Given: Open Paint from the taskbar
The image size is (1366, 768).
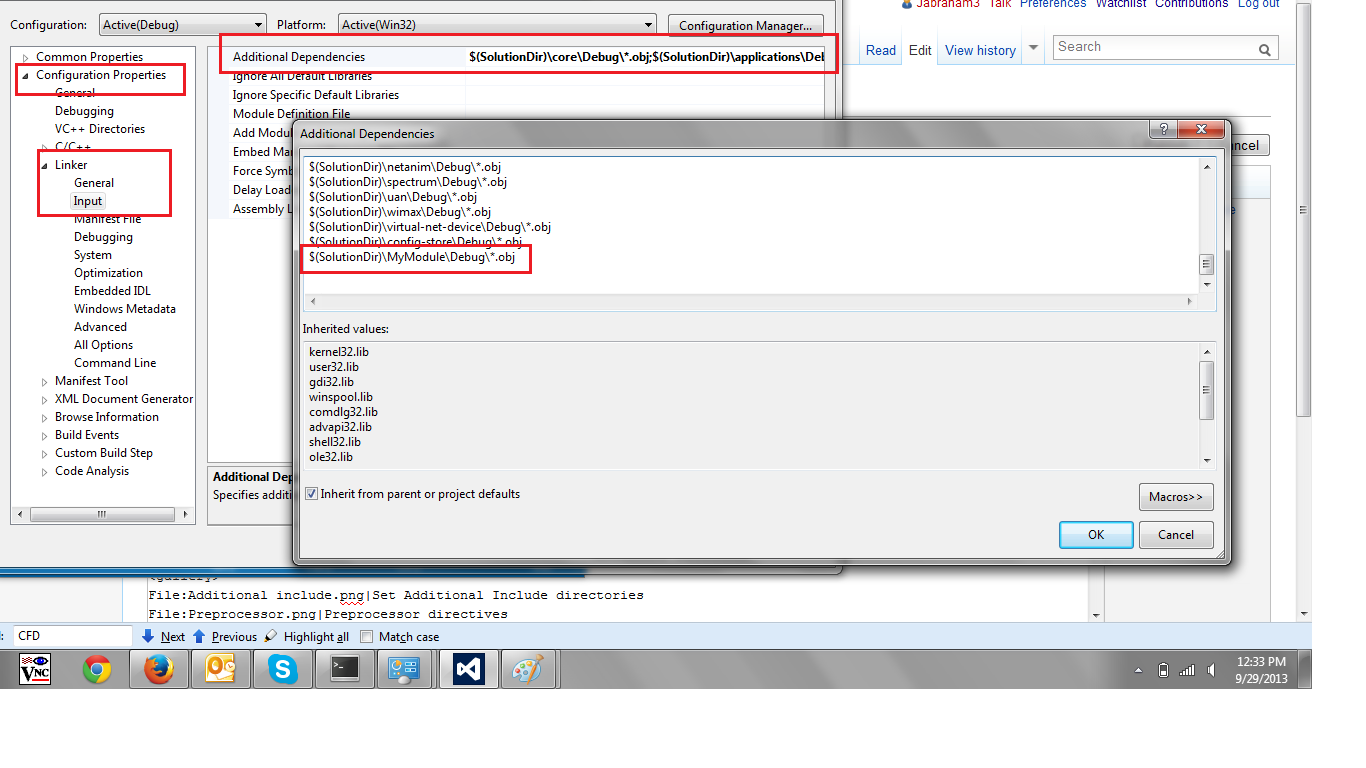Looking at the screenshot, I should point(527,669).
